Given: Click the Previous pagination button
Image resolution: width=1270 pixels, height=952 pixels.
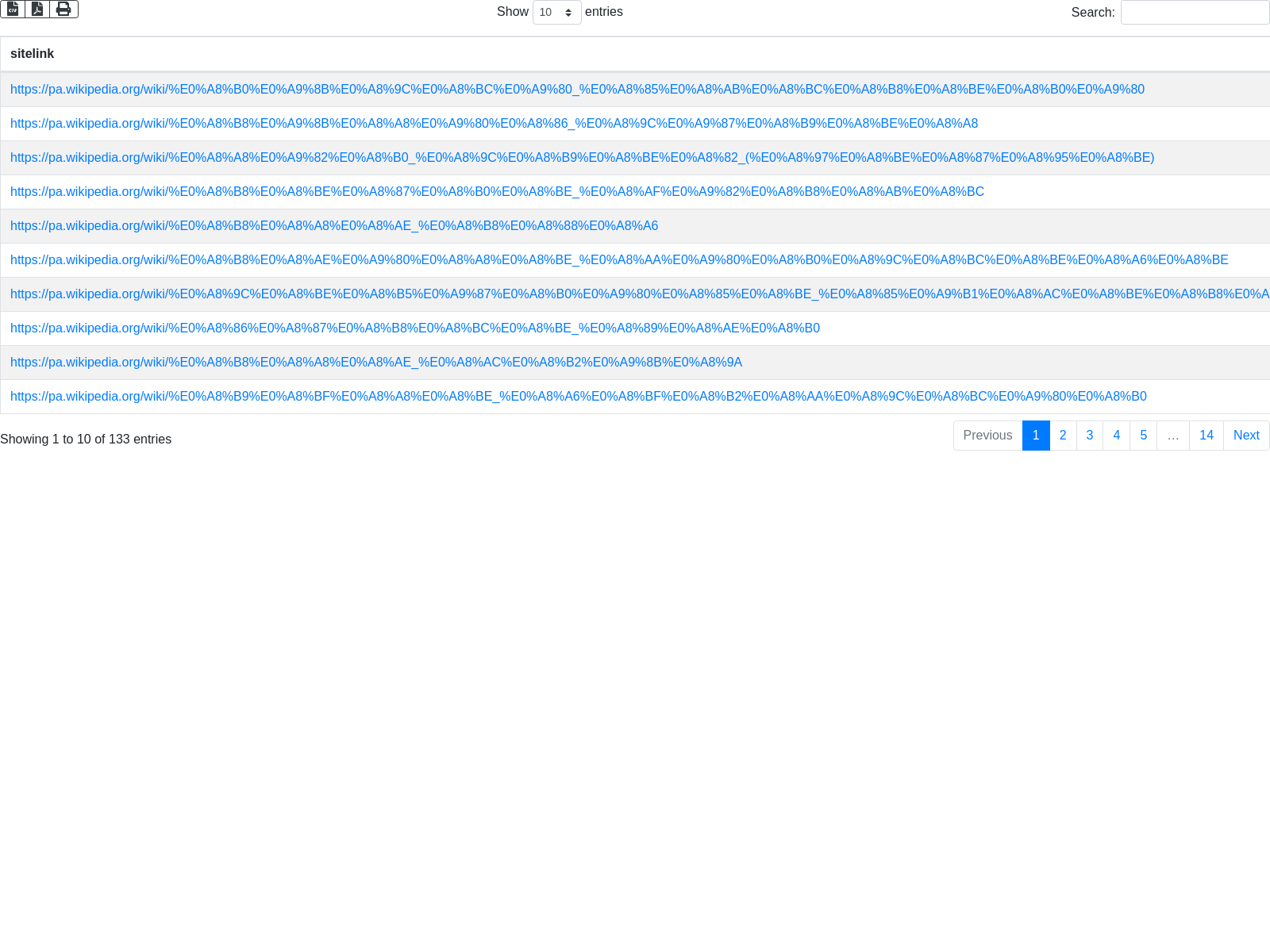Looking at the screenshot, I should [987, 436].
